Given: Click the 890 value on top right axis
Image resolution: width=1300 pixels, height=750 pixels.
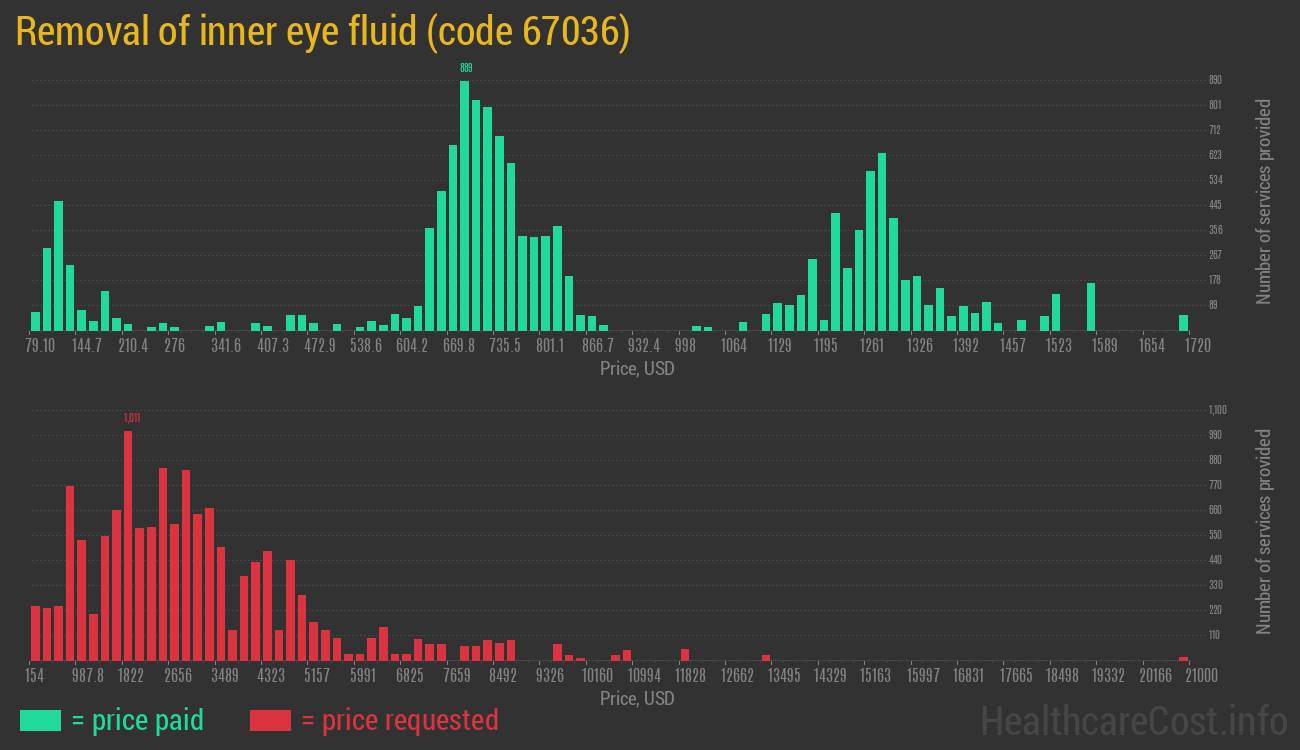Looking at the screenshot, I should coord(1217,79).
